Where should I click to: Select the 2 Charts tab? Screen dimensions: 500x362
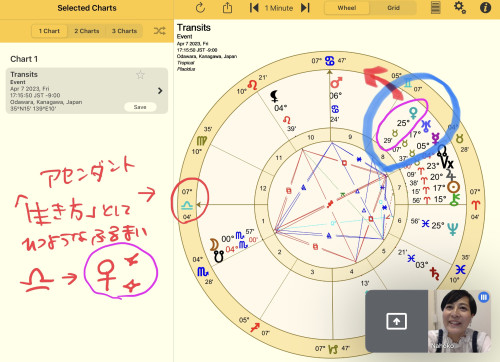pyautogui.click(x=87, y=31)
